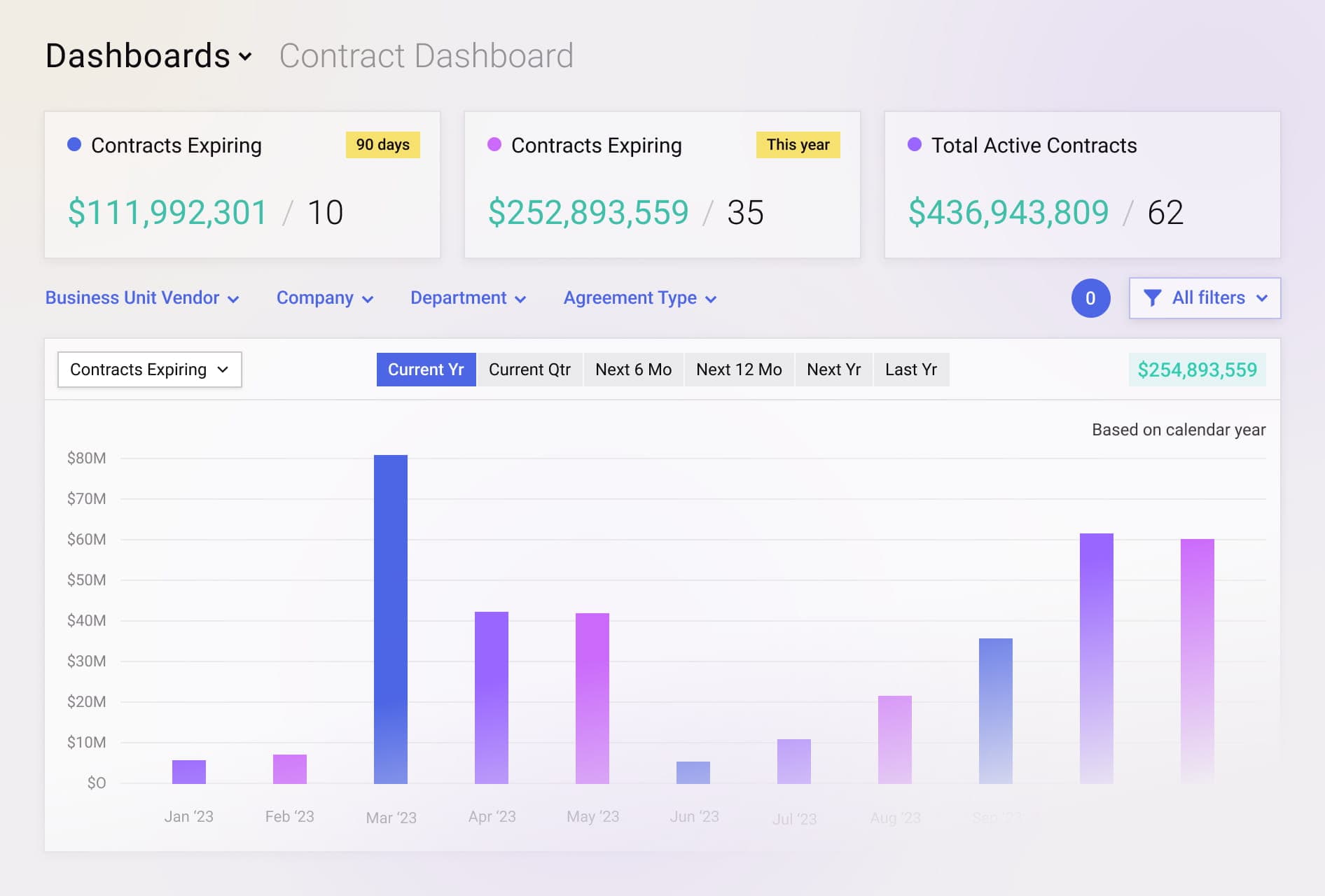Click the filter funnel icon in All filters
Image resolution: width=1325 pixels, height=896 pixels.
coord(1153,297)
